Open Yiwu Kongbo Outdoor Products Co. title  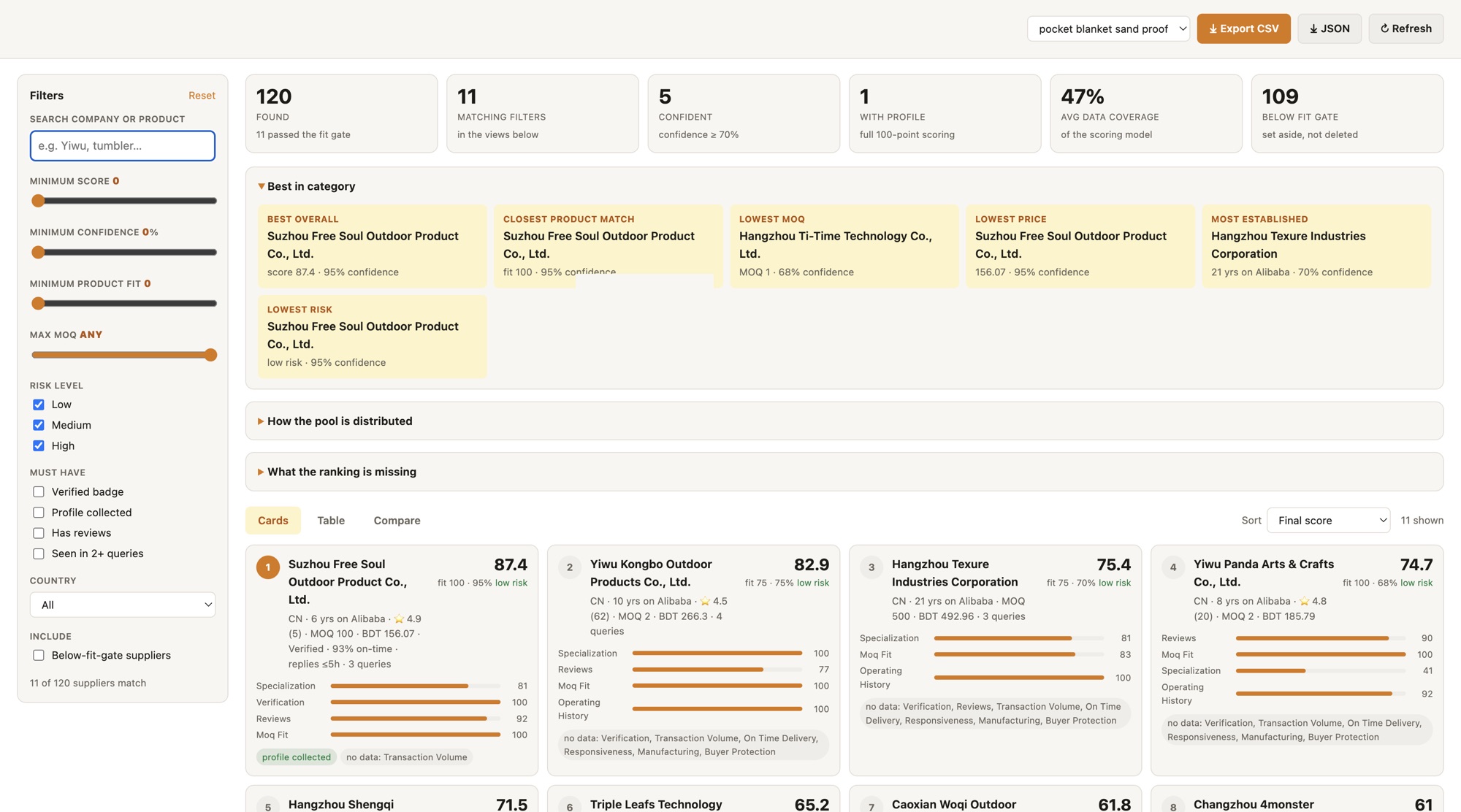[x=651, y=573]
